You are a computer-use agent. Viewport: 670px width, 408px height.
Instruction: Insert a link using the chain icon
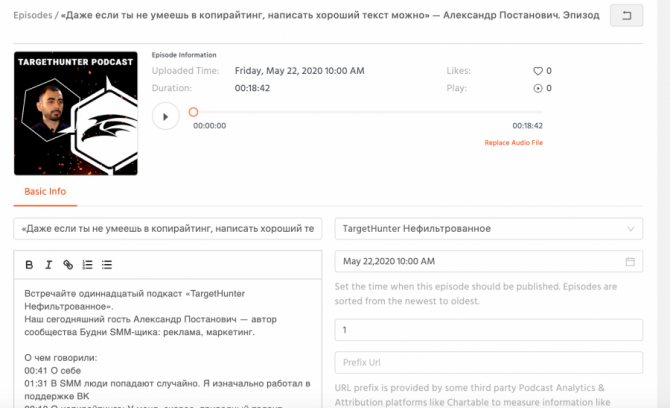coord(68,265)
